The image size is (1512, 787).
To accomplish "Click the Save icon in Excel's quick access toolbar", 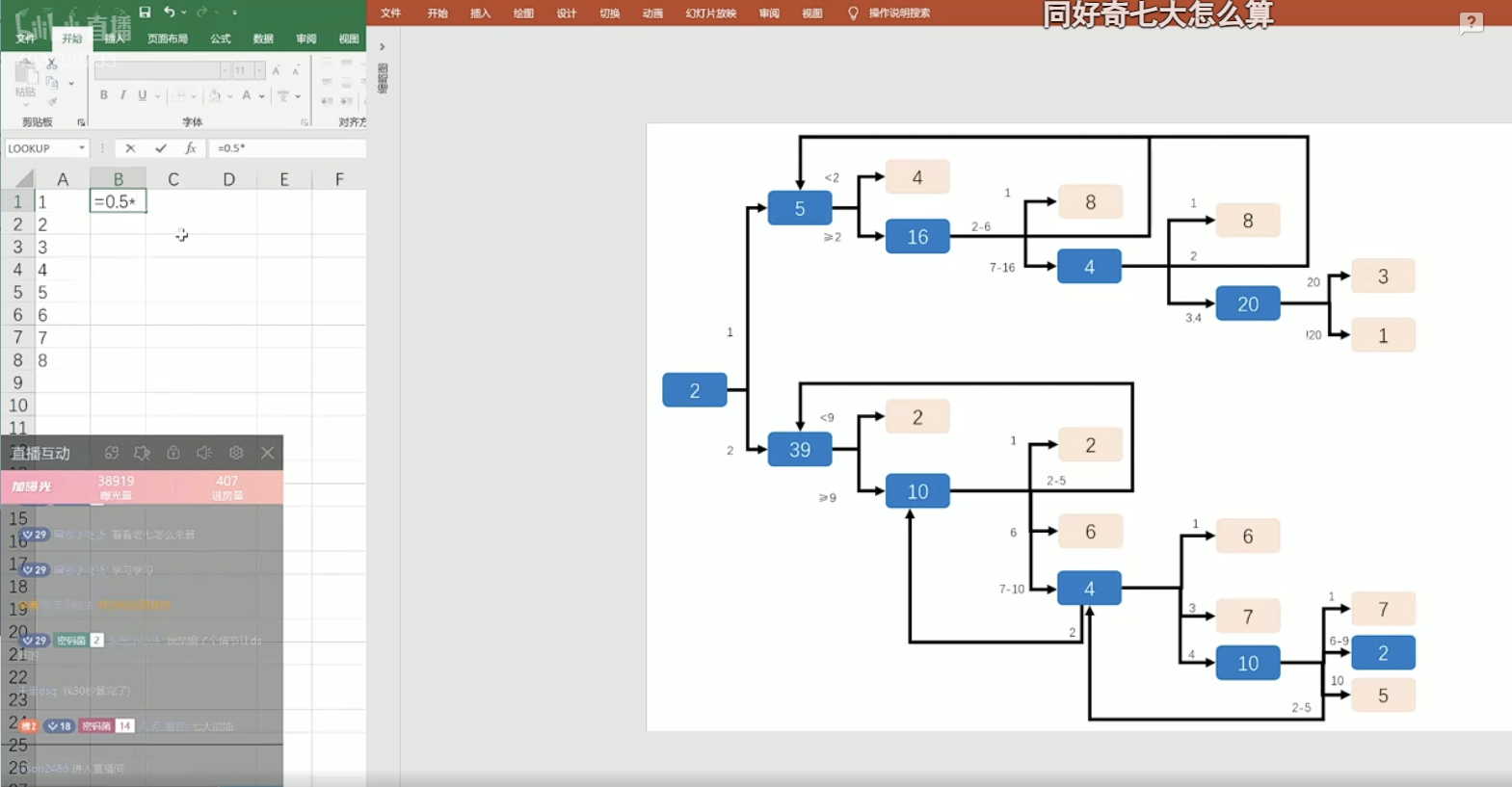I will pos(145,13).
